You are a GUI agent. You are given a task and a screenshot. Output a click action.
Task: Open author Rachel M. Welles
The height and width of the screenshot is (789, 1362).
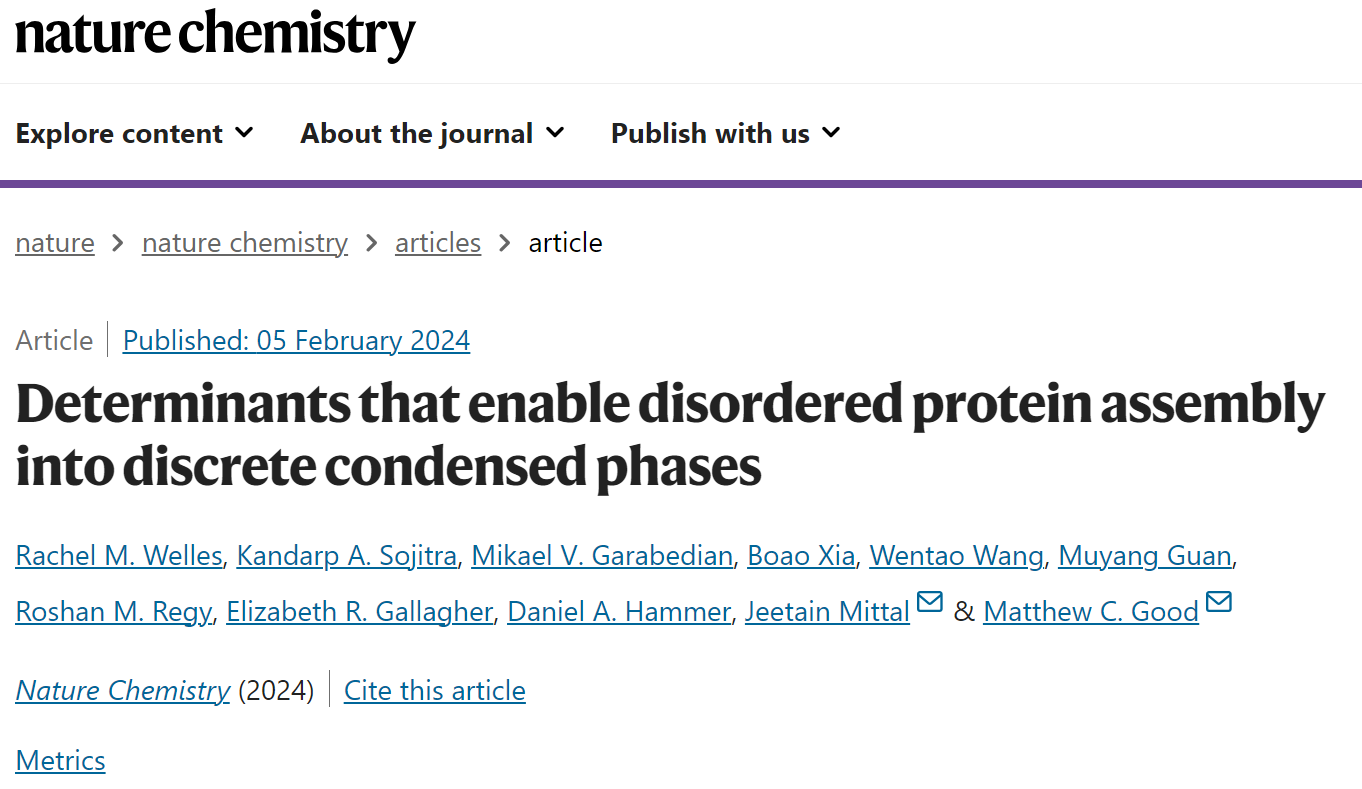coord(119,556)
